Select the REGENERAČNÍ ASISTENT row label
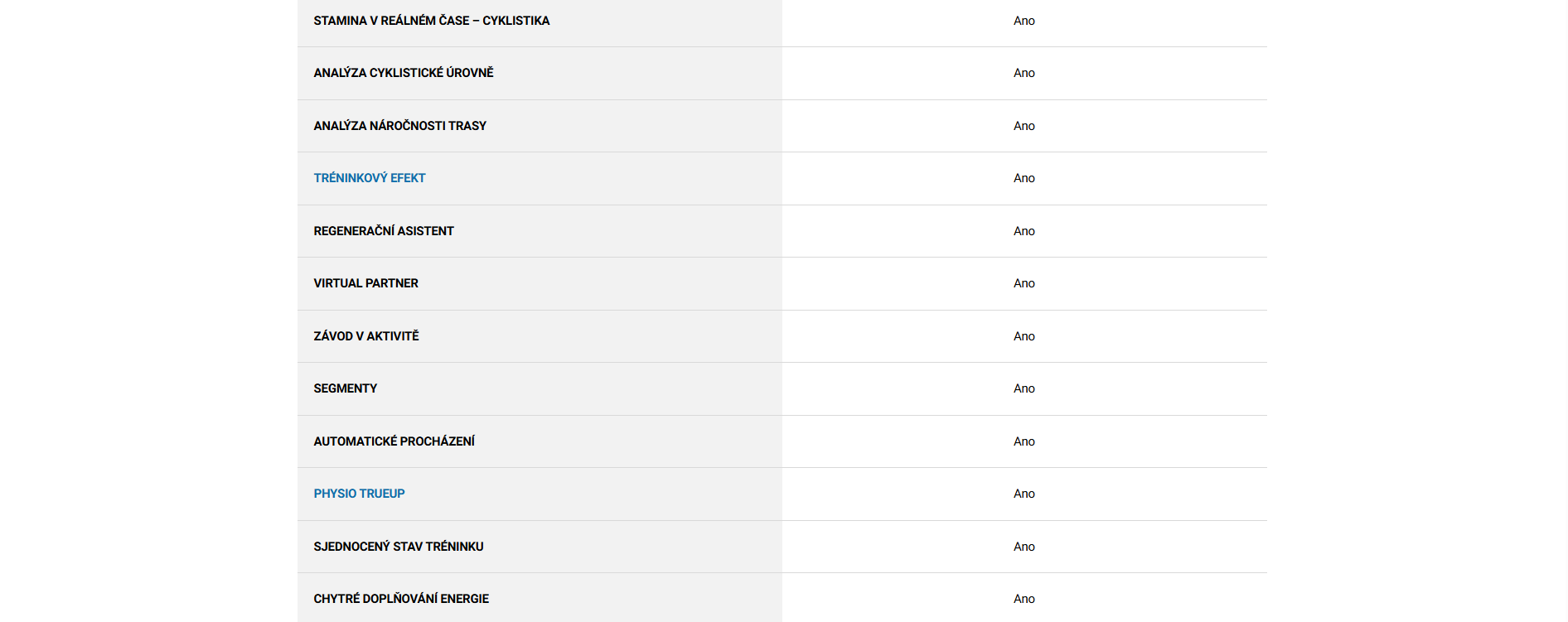The width and height of the screenshot is (1568, 622). (x=384, y=231)
